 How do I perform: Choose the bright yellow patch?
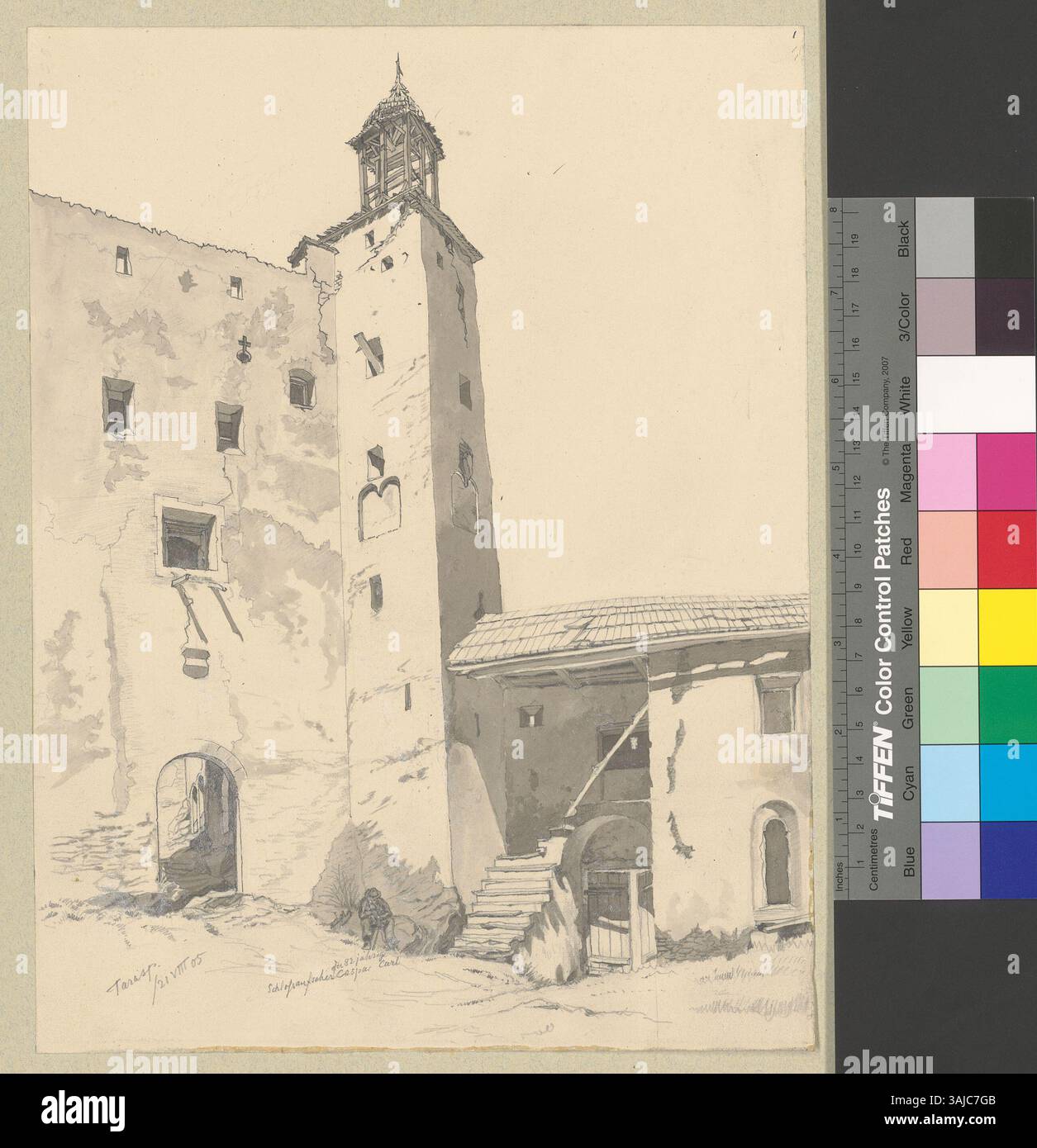click(x=1006, y=627)
